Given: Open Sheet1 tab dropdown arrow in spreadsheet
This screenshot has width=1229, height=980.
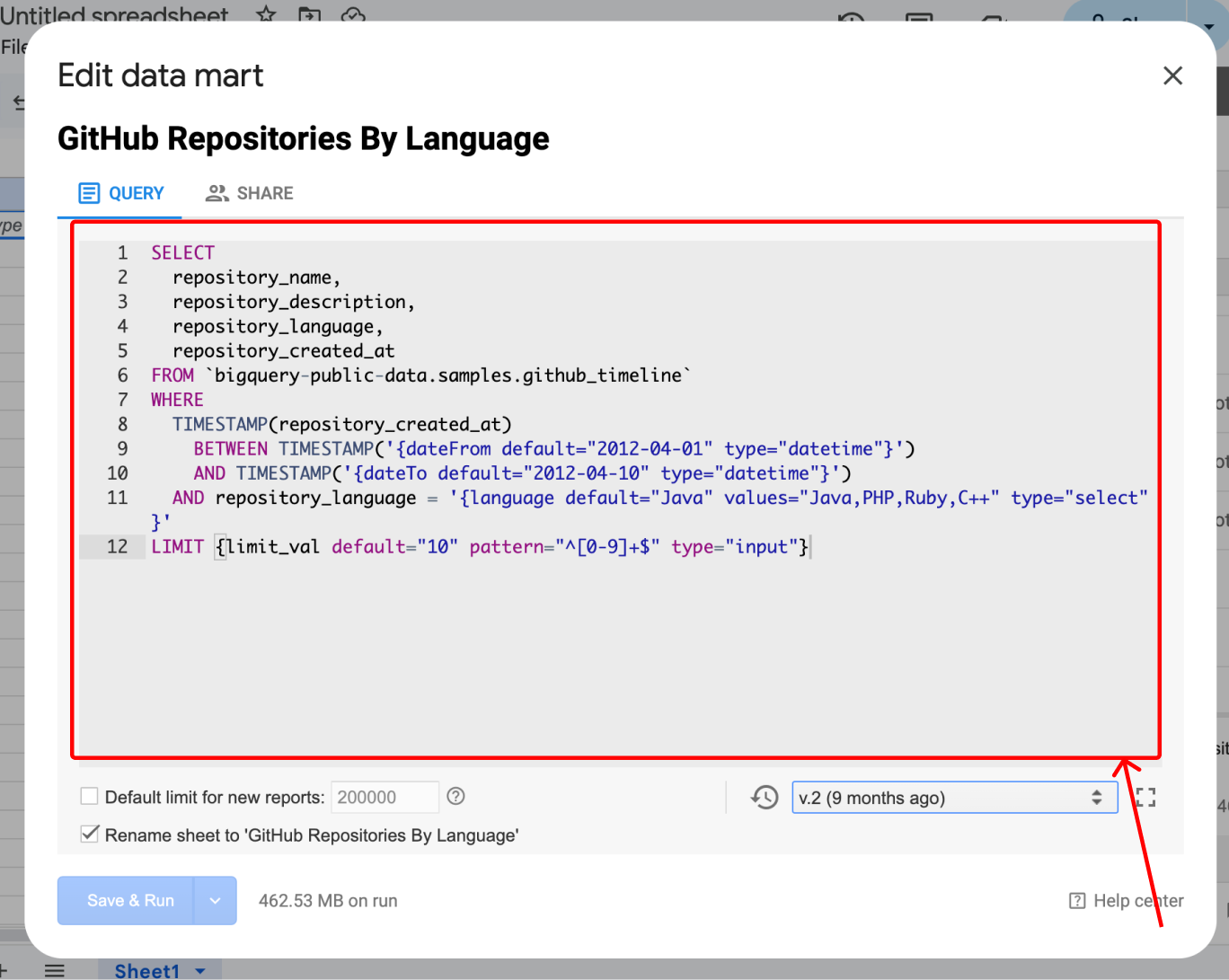Looking at the screenshot, I should (x=200, y=971).
